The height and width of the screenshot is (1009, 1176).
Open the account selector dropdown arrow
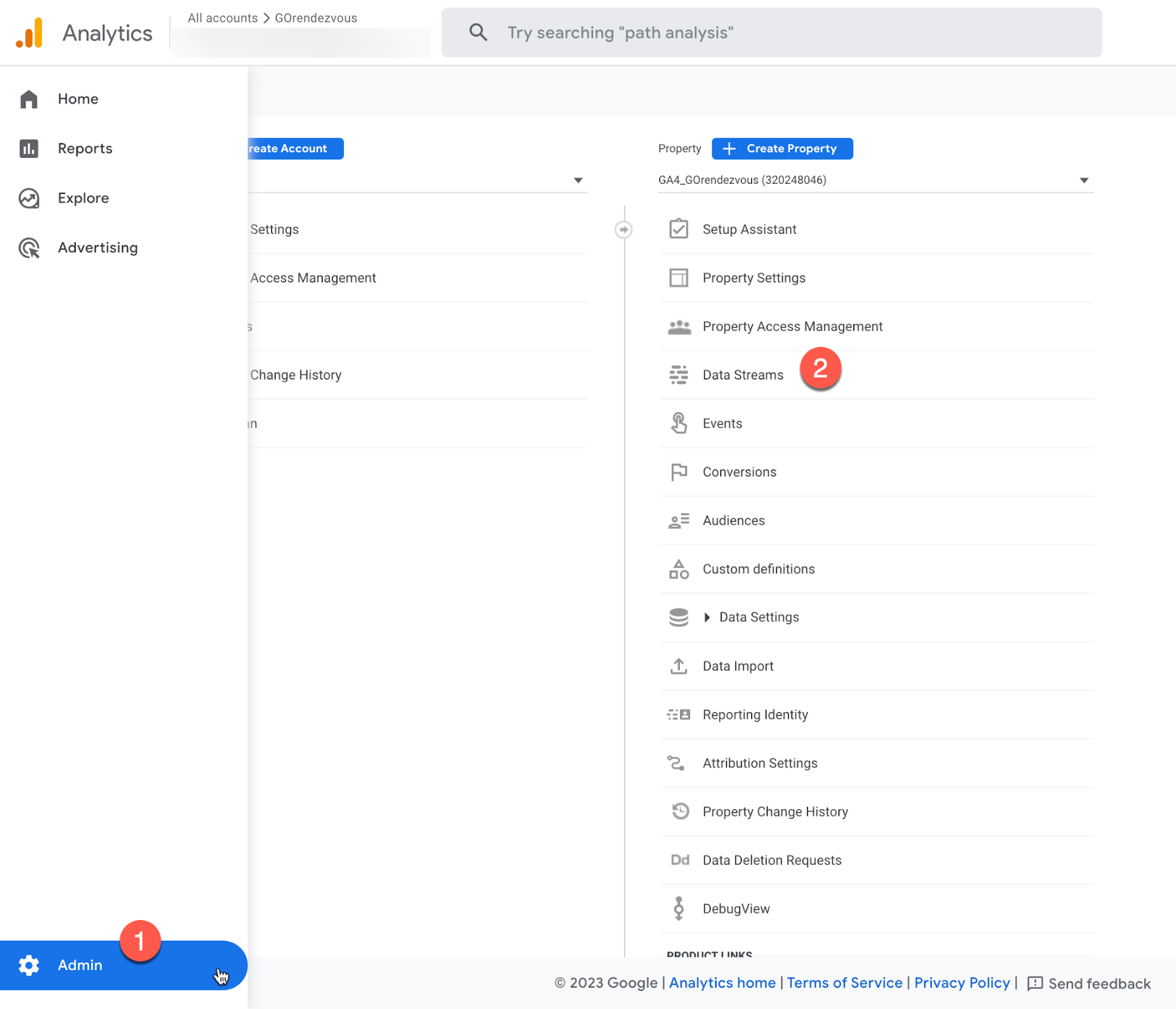(578, 180)
